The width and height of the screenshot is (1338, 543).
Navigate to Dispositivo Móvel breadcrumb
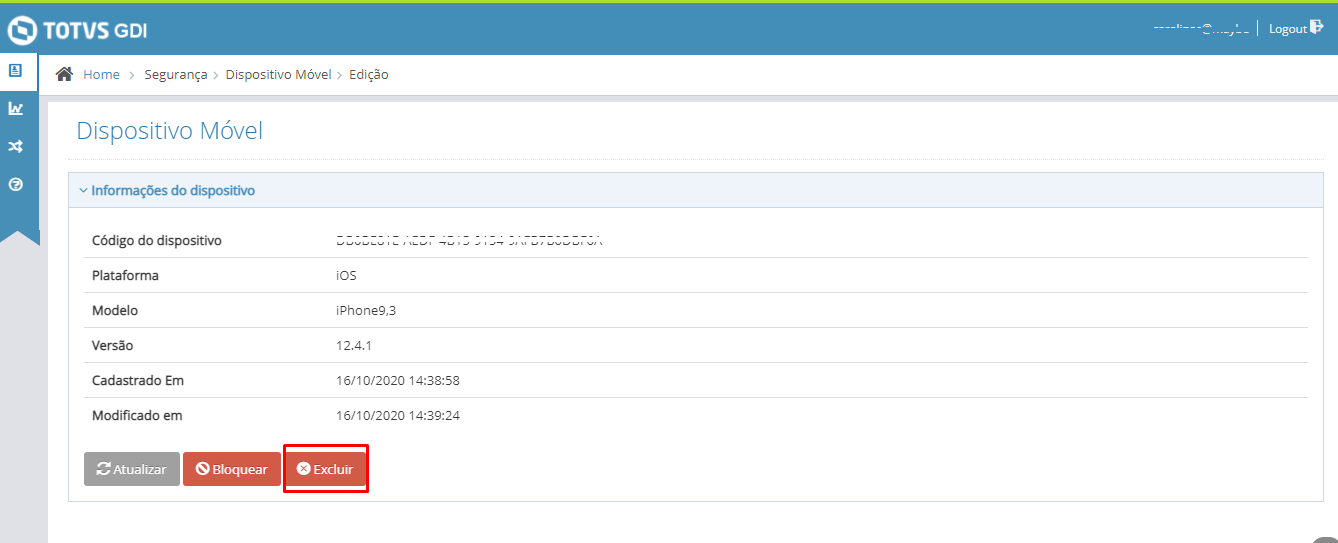tap(278, 75)
